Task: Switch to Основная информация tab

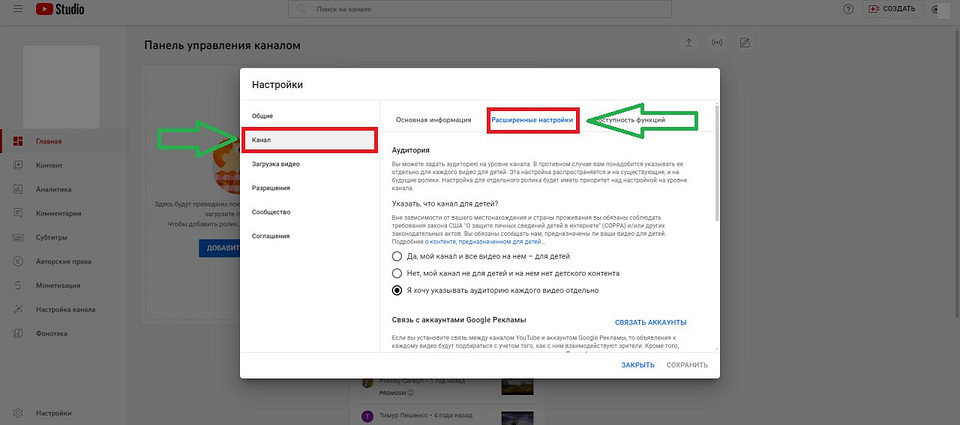Action: (x=433, y=120)
